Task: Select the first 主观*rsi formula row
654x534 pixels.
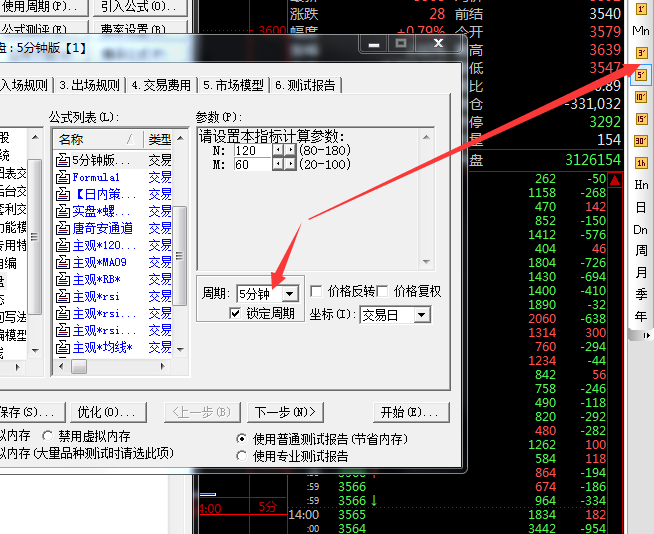Action: (x=113, y=296)
